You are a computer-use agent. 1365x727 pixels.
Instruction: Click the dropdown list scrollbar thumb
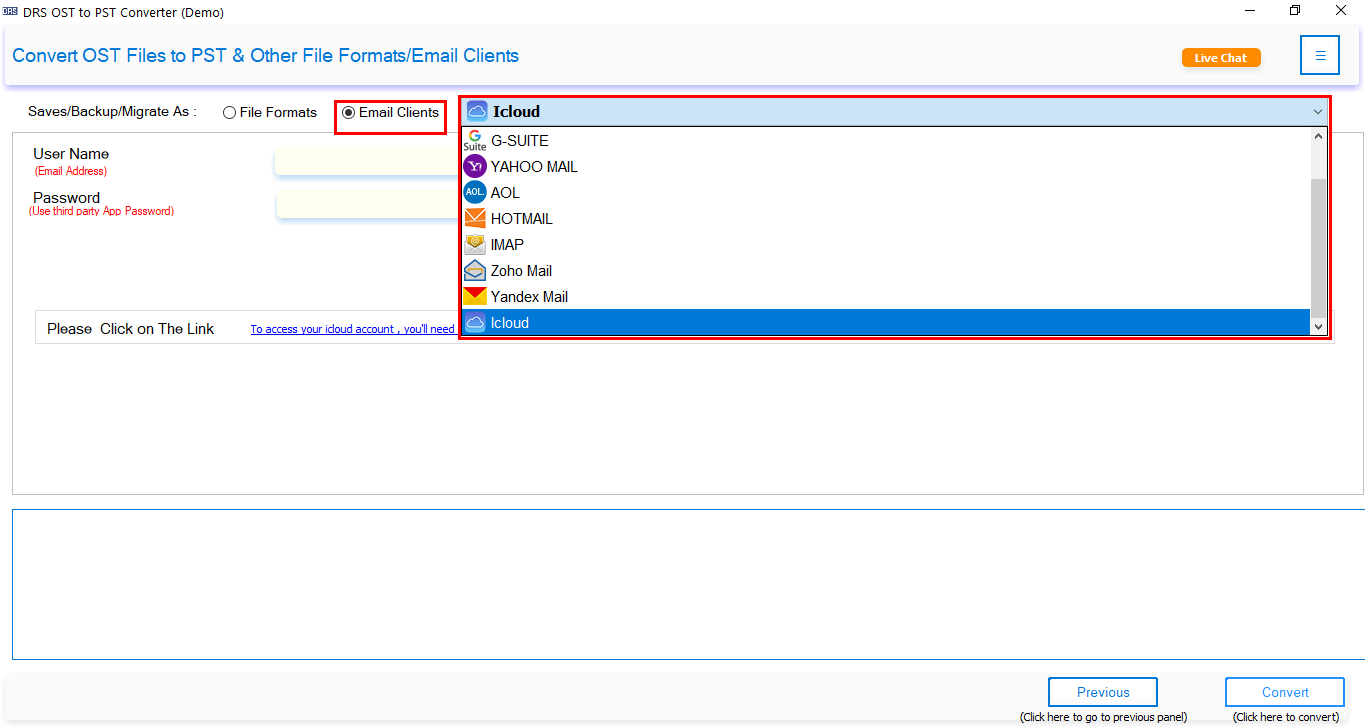(1318, 247)
